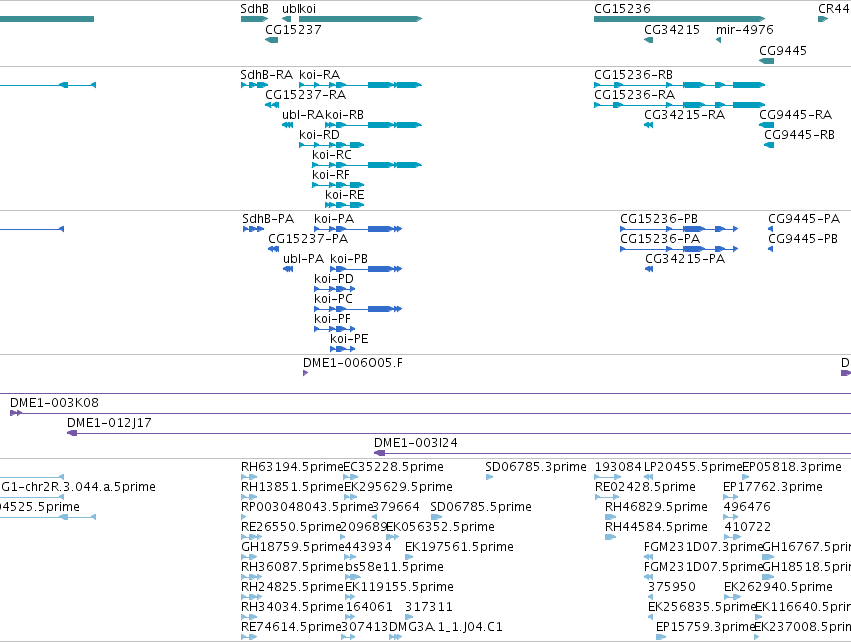Click the koi-RE transcript
Viewport: 851px width, 642px height.
click(x=345, y=205)
